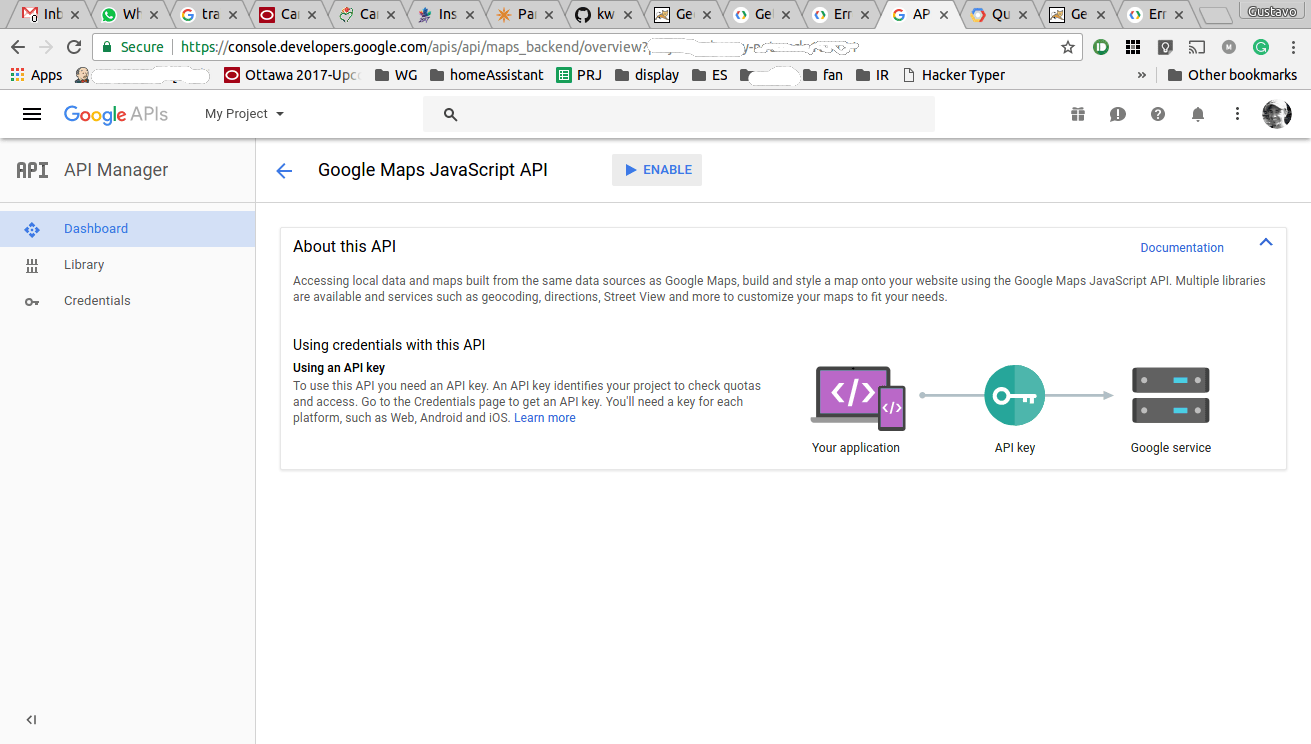
Task: Open the PRJ bookmark
Action: 579,75
